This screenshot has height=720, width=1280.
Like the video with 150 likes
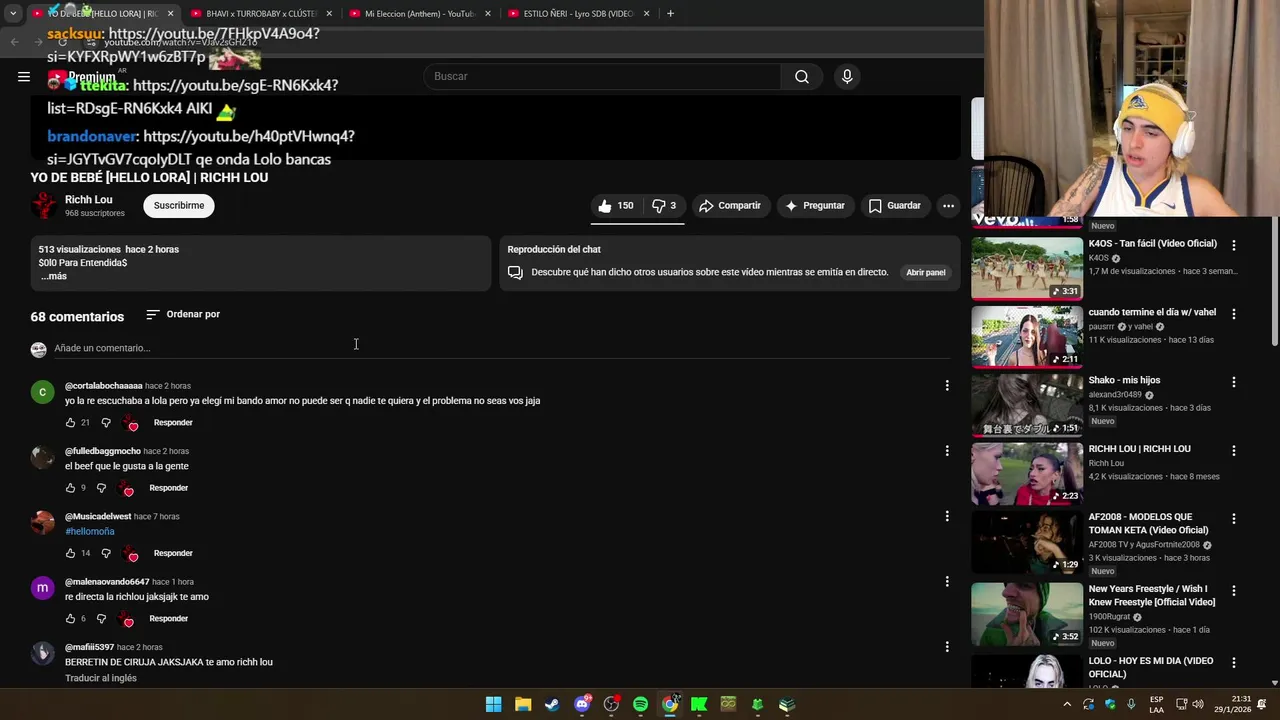click(x=616, y=205)
